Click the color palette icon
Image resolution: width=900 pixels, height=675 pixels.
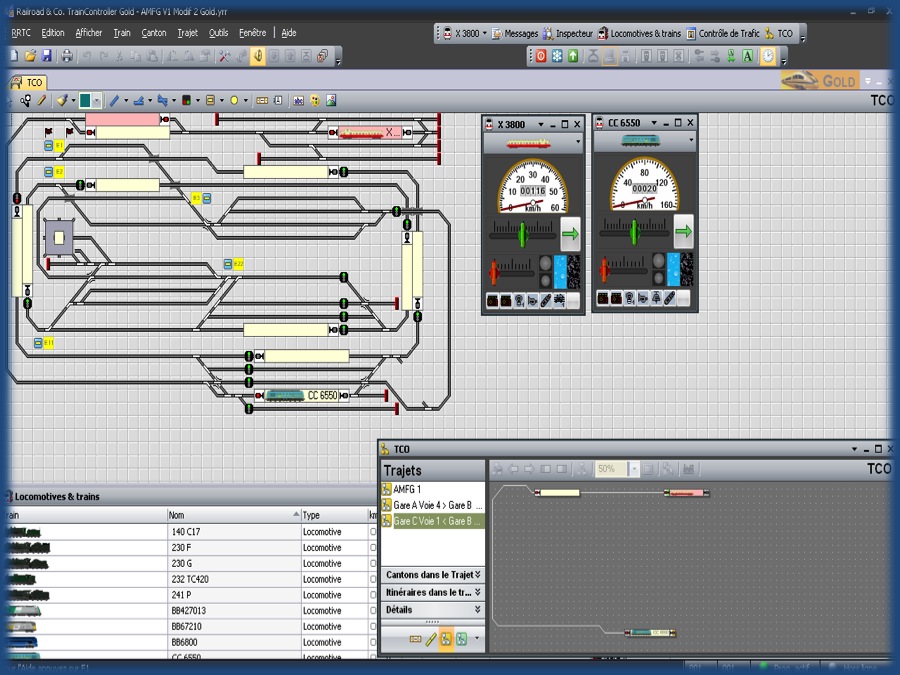click(x=315, y=100)
